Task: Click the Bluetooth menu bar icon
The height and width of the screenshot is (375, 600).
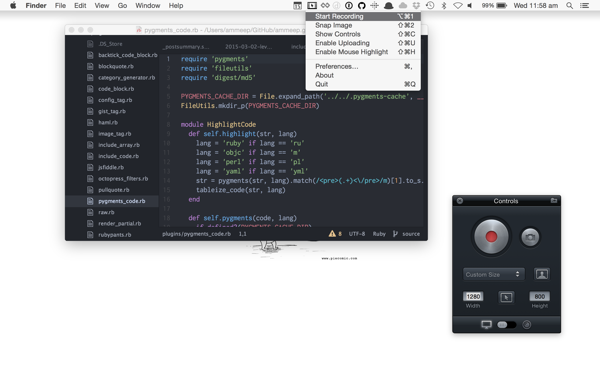Action: coord(444,5)
